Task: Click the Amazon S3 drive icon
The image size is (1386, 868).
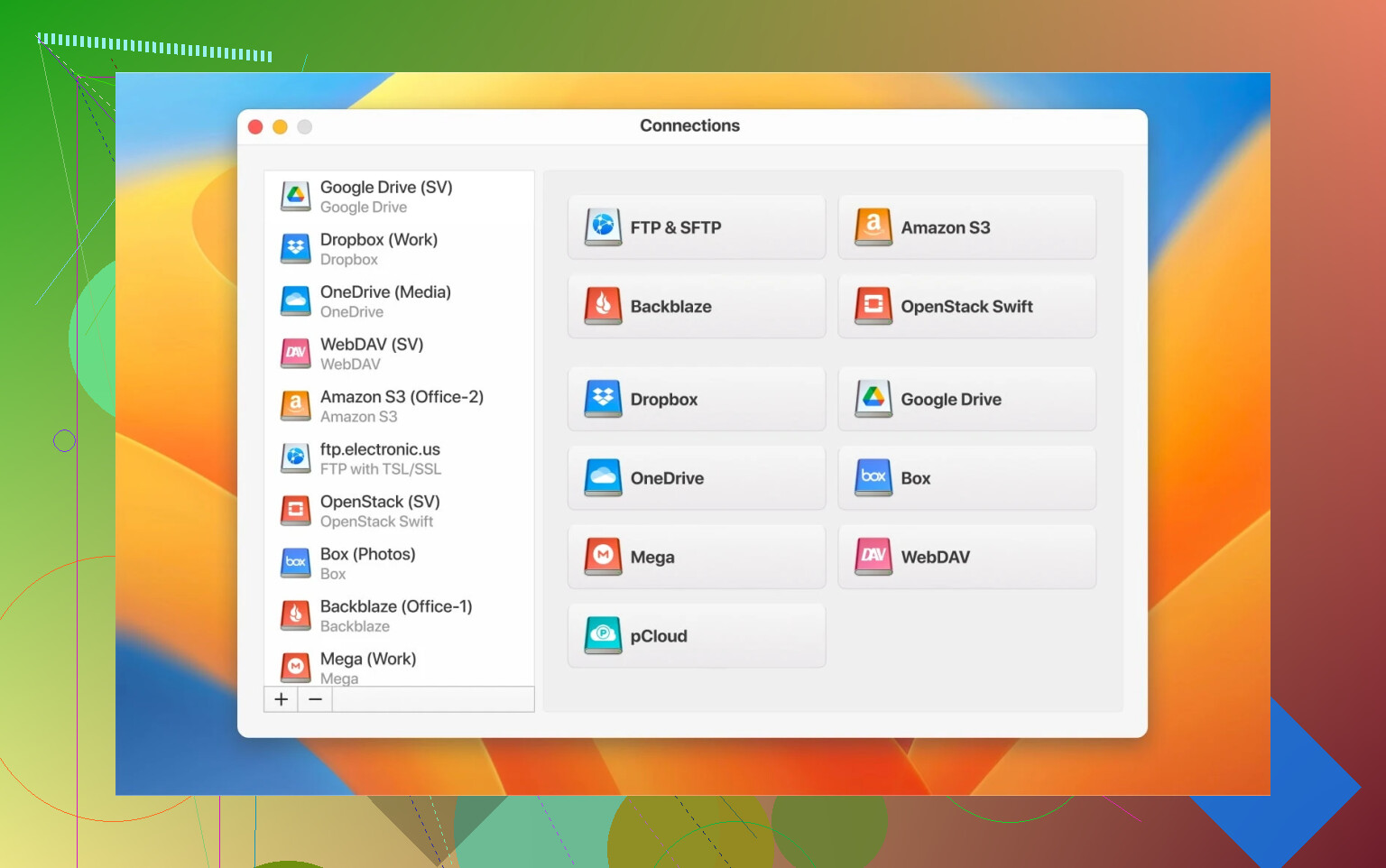Action: click(x=873, y=227)
